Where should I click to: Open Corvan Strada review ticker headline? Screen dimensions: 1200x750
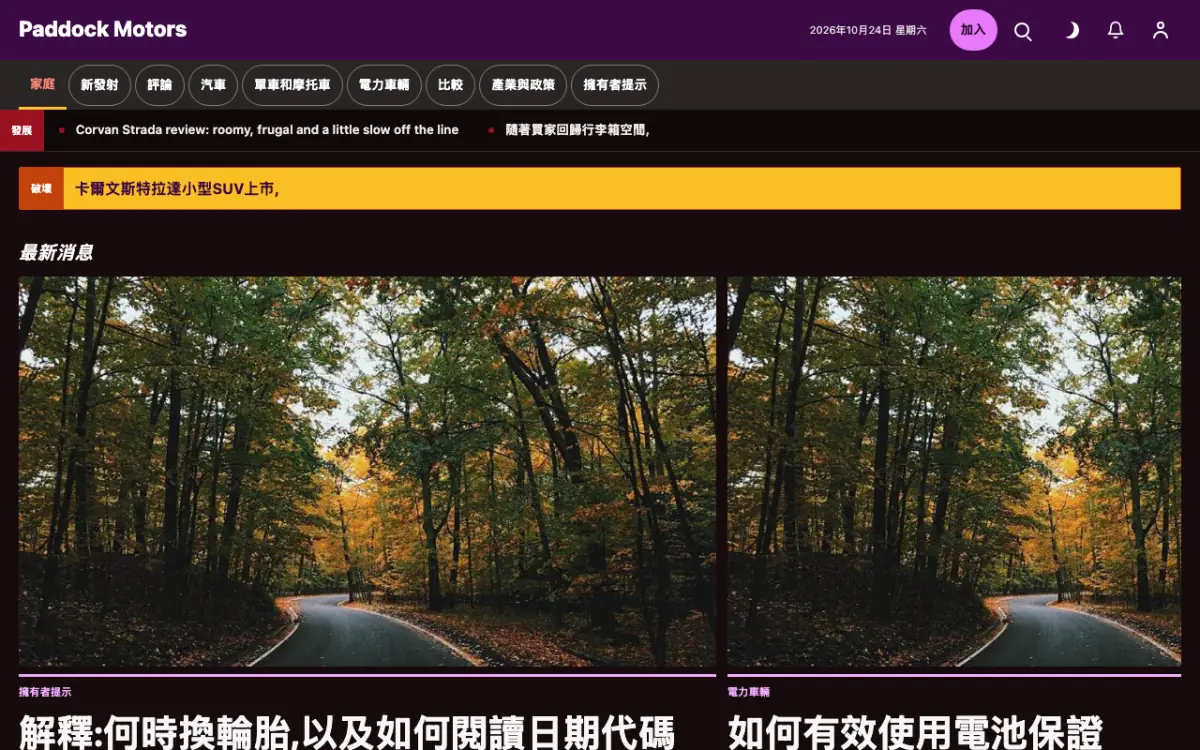pos(267,130)
